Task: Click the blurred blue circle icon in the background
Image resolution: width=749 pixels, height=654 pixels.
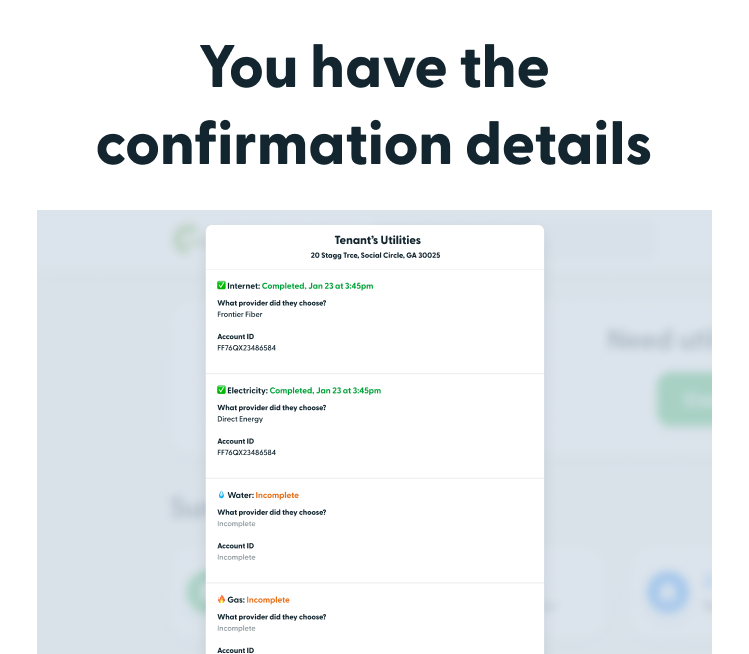Action: coord(668,591)
